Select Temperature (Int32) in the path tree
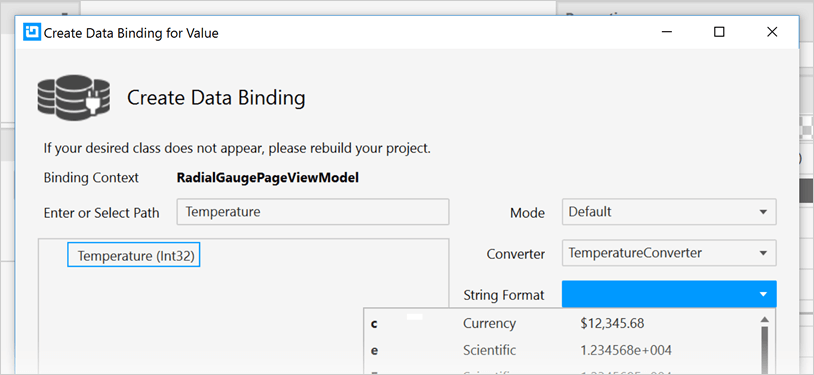The image size is (814, 375). 134,256
